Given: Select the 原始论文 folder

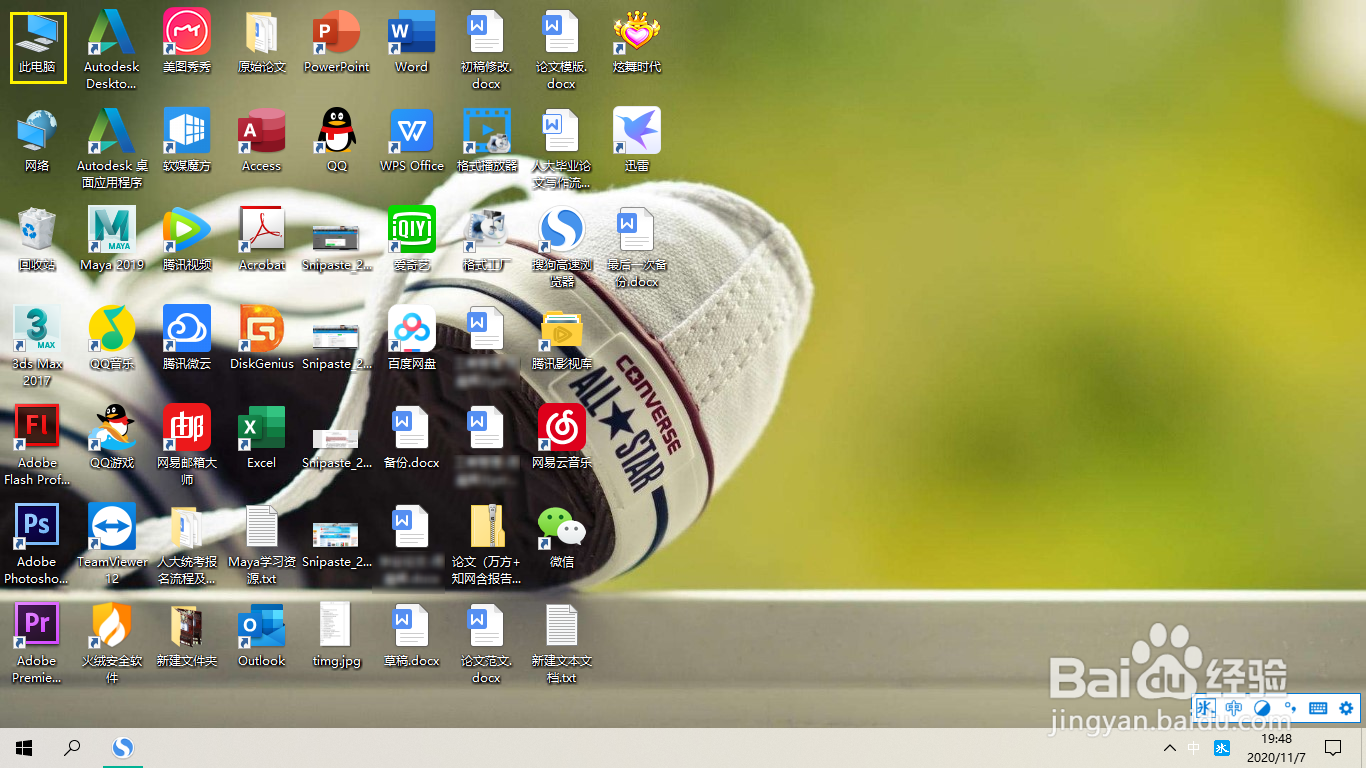Looking at the screenshot, I should (262, 42).
